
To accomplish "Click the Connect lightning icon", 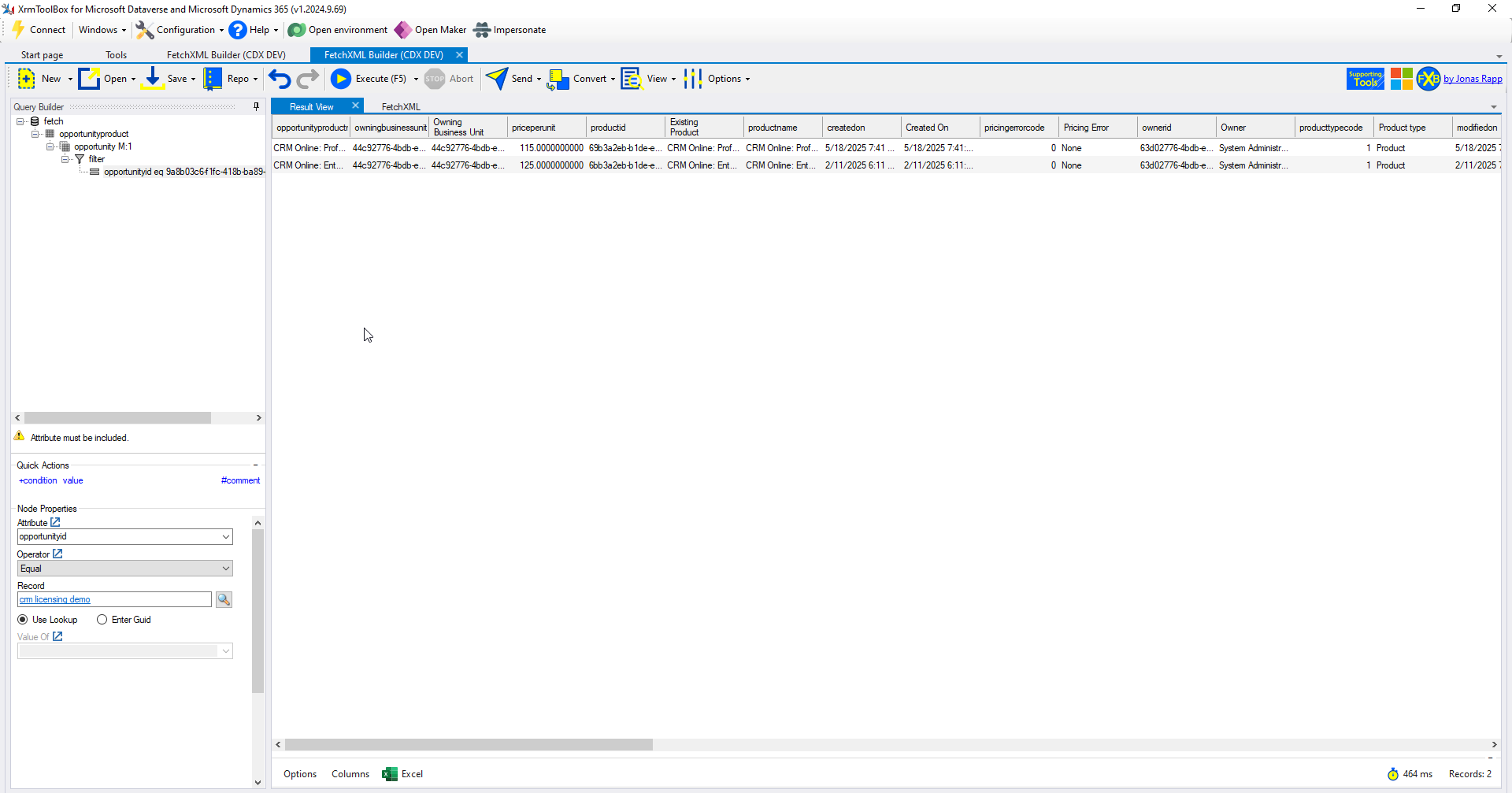I will (18, 30).
